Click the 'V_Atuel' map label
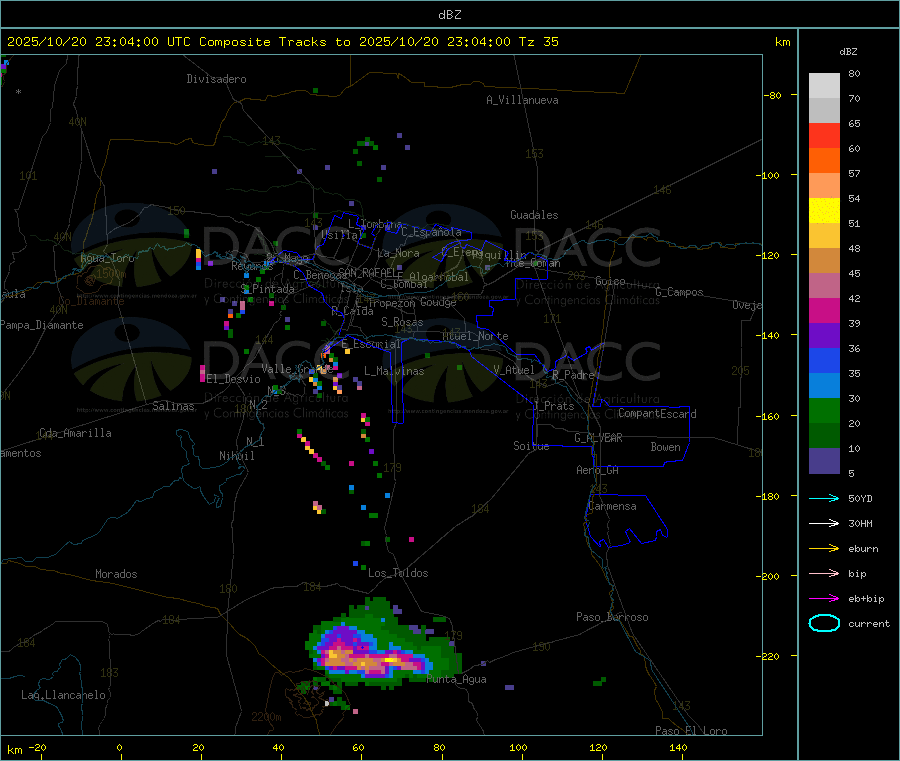 click(514, 370)
